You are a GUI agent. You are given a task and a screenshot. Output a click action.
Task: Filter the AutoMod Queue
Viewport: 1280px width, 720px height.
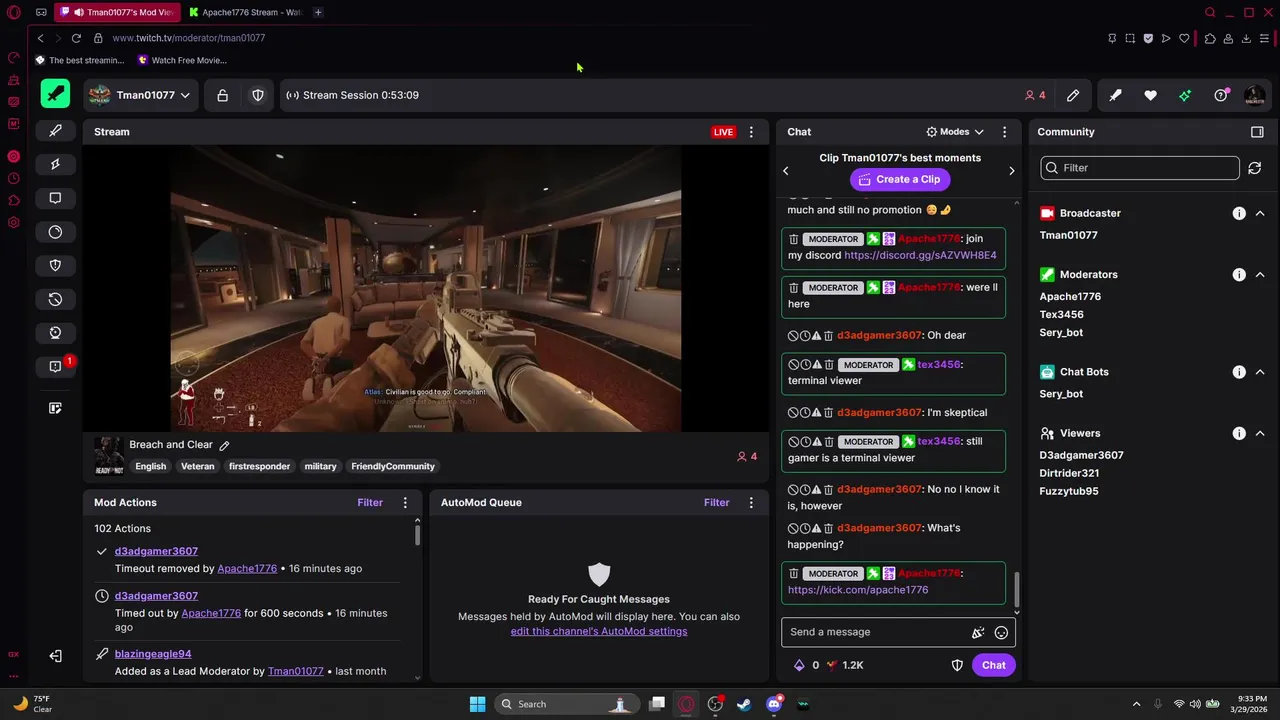pos(717,503)
